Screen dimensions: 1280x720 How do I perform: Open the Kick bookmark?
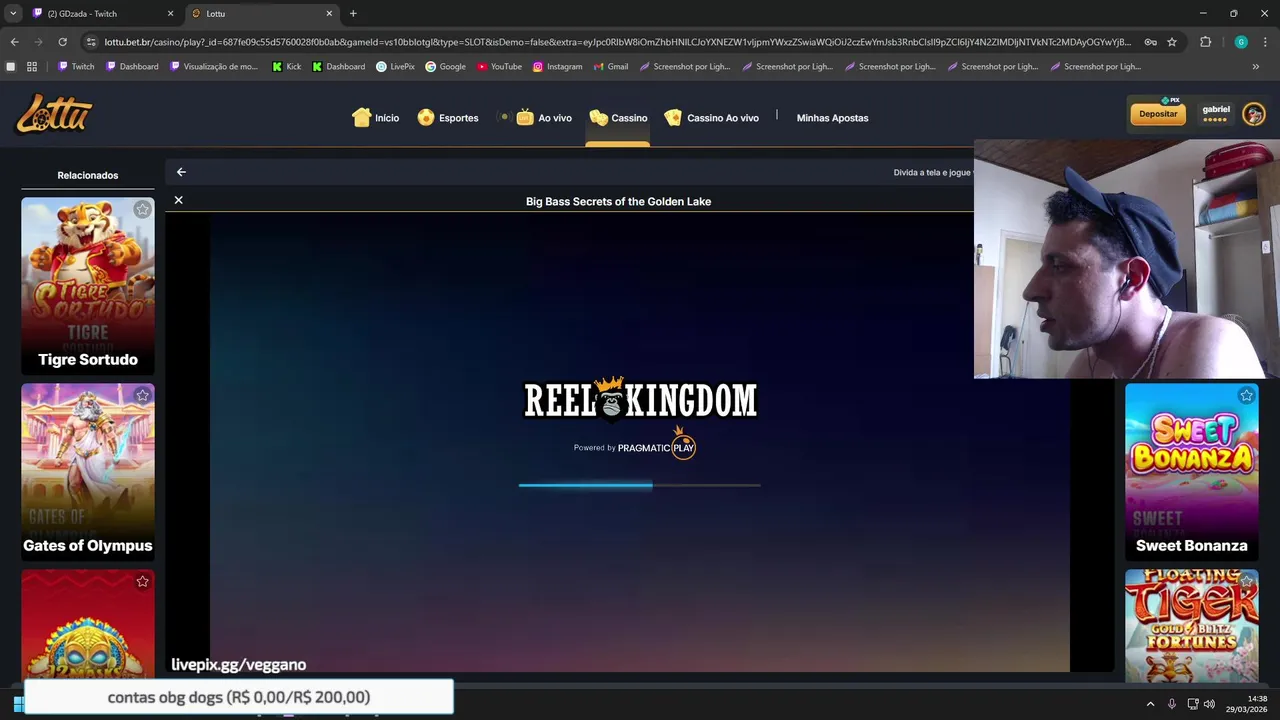[287, 67]
